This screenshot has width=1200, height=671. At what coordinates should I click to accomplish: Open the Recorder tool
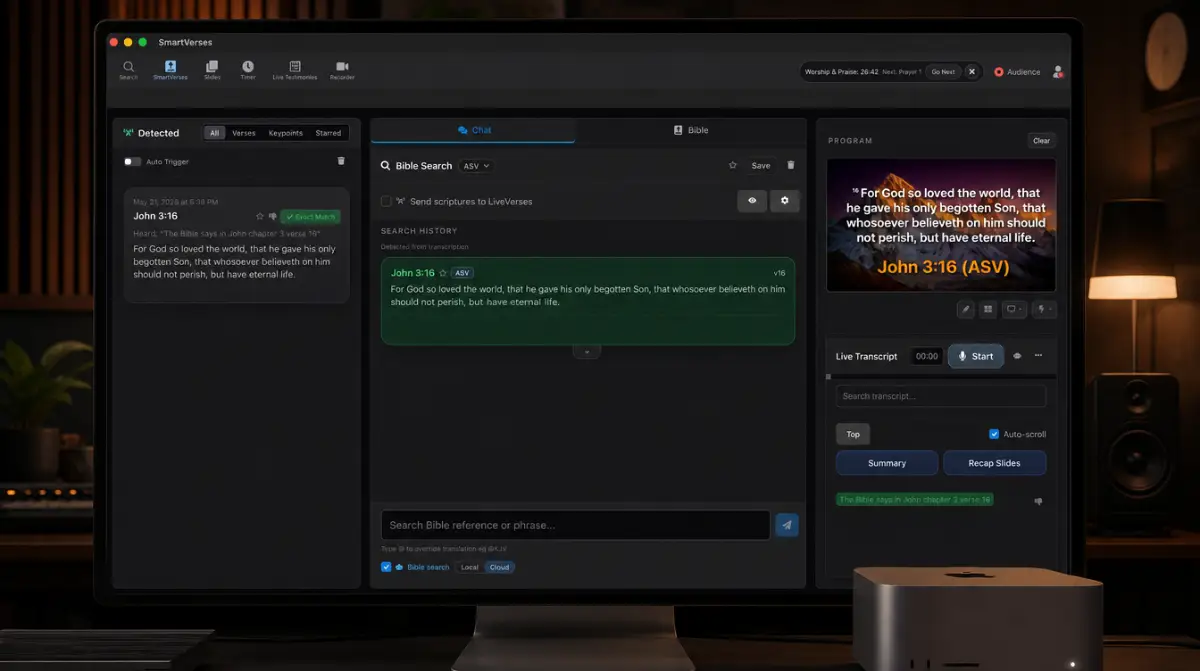(x=342, y=70)
